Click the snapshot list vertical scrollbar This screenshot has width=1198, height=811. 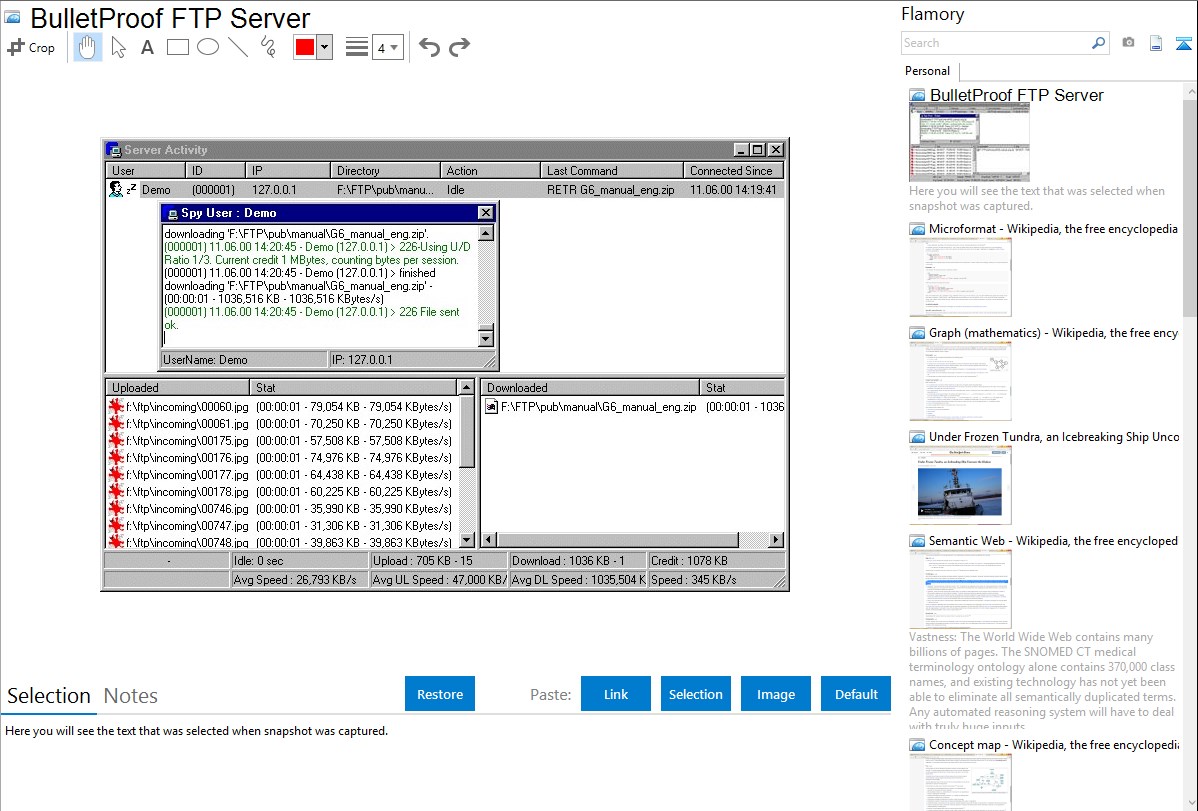tap(1190, 446)
